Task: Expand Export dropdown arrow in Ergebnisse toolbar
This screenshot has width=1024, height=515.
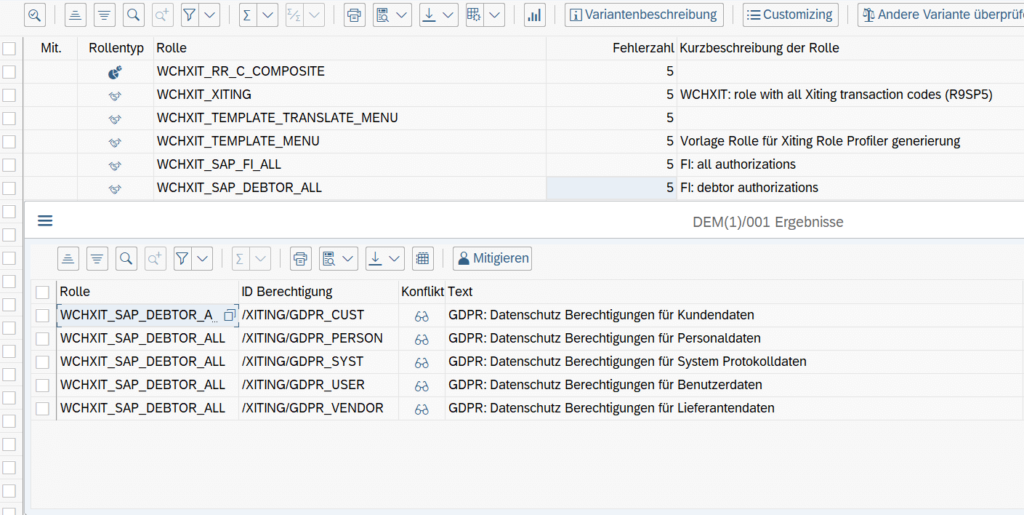Action: pyautogui.click(x=394, y=258)
